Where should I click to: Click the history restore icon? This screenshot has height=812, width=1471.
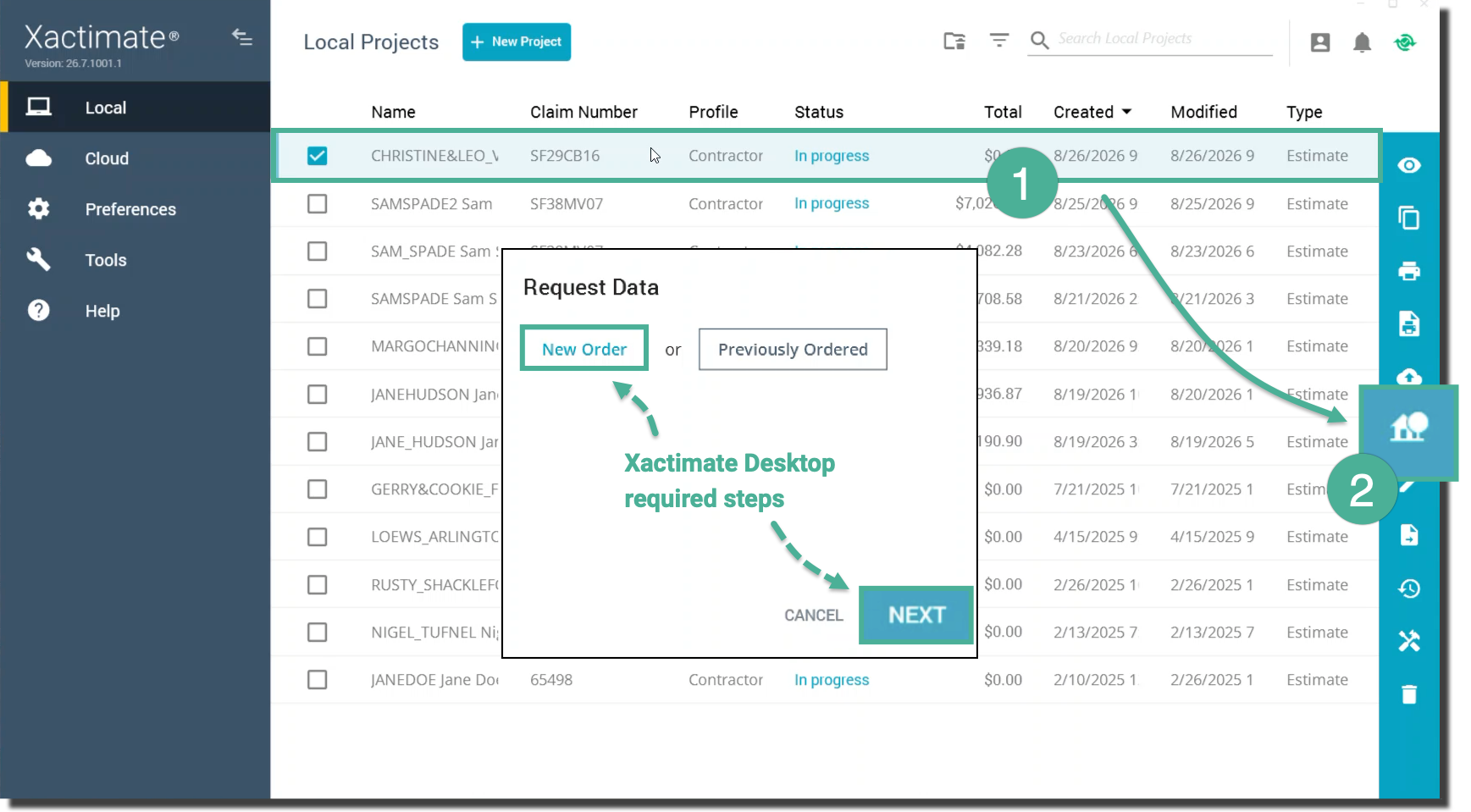[x=1409, y=588]
